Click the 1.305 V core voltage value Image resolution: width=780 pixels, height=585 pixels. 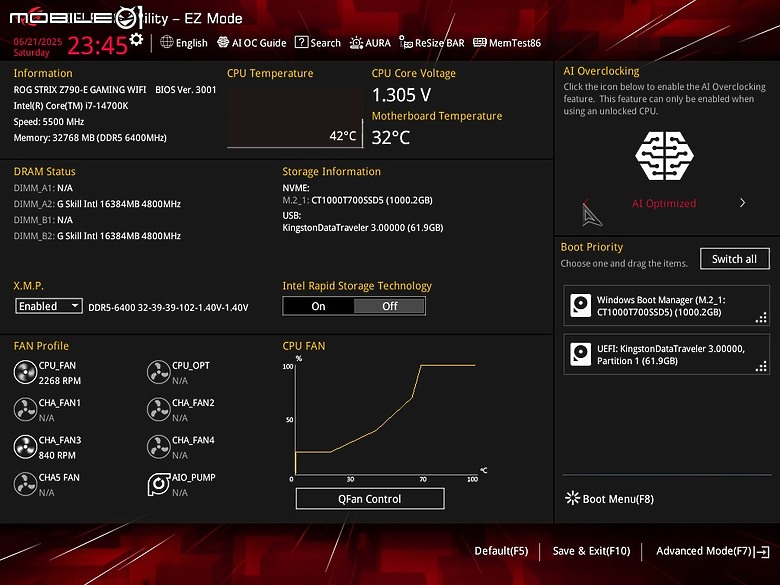401,95
